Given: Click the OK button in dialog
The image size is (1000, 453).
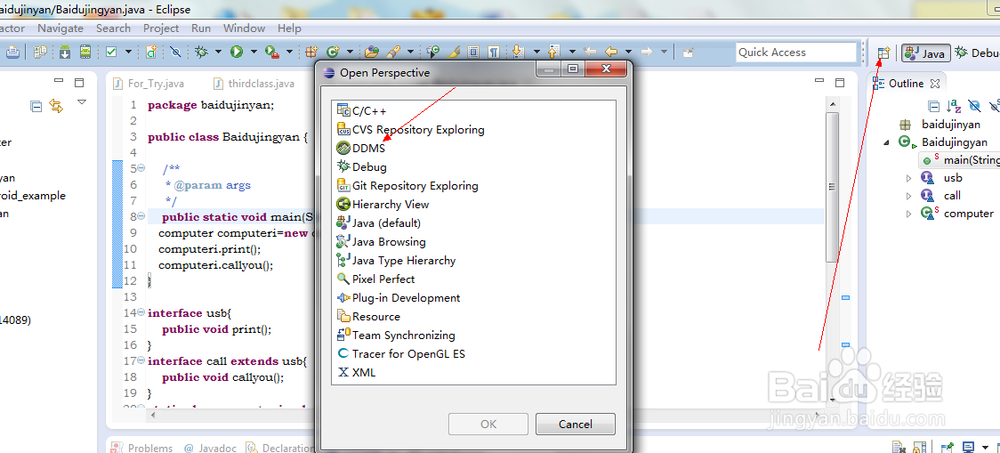Looking at the screenshot, I should 489,424.
